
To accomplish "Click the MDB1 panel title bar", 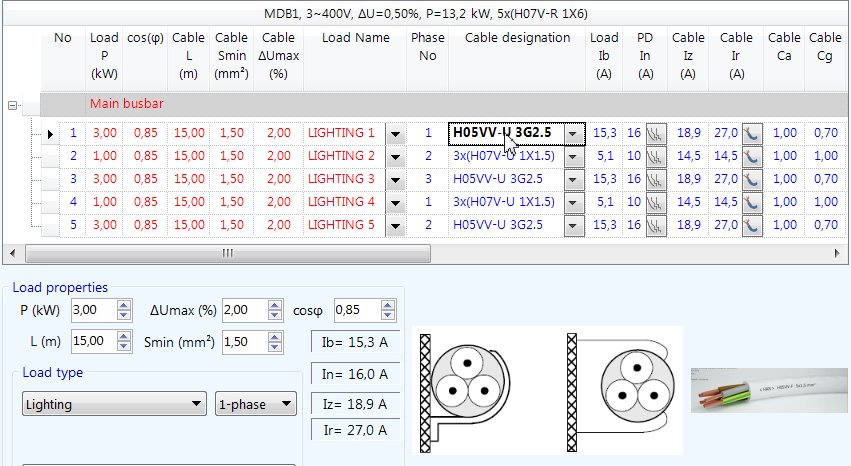I will click(x=426, y=14).
